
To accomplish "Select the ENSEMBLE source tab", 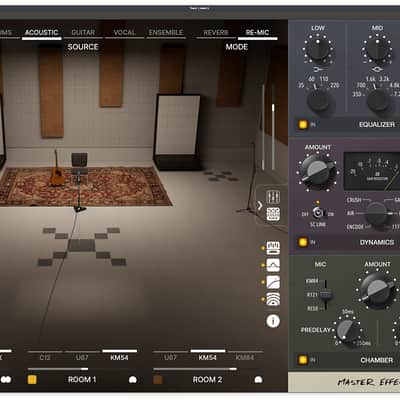I will click(166, 33).
